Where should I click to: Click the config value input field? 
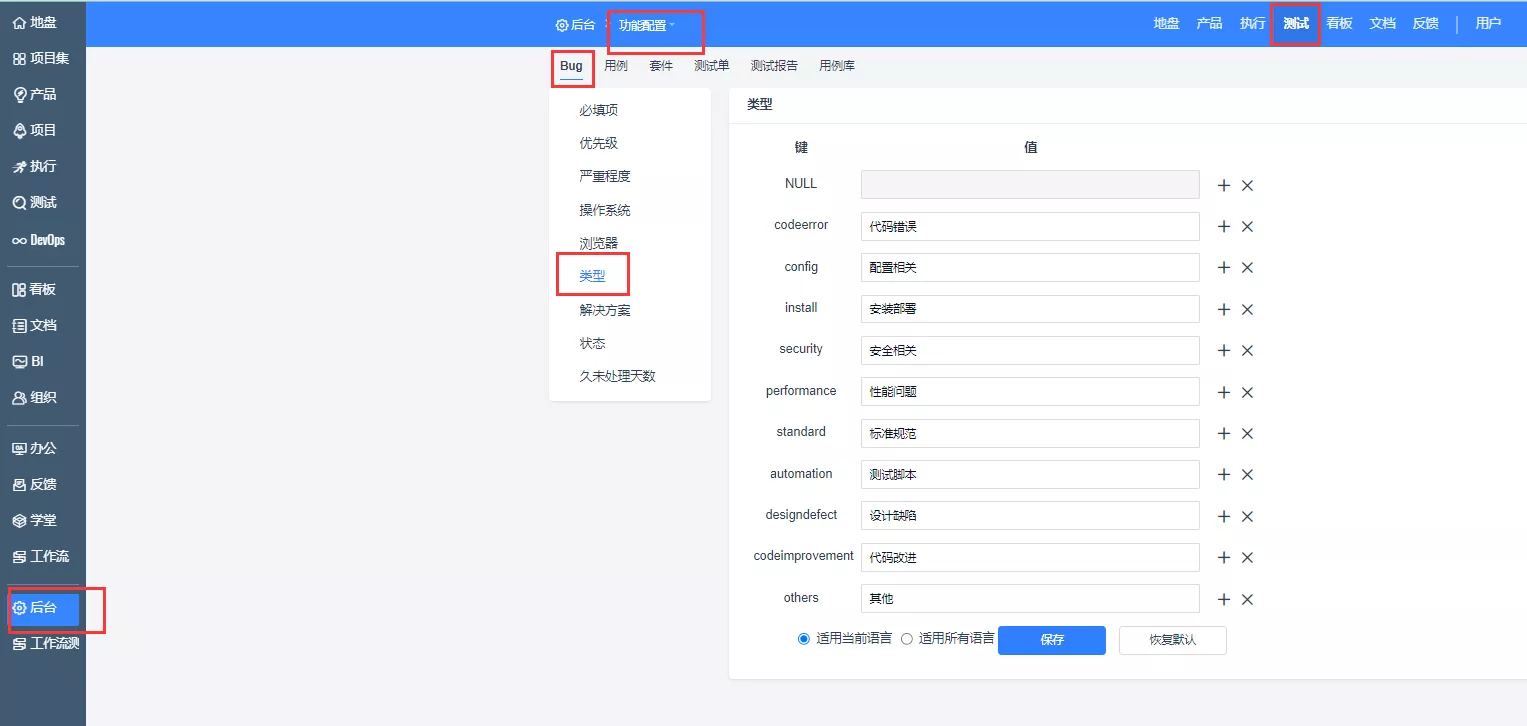click(1030, 267)
